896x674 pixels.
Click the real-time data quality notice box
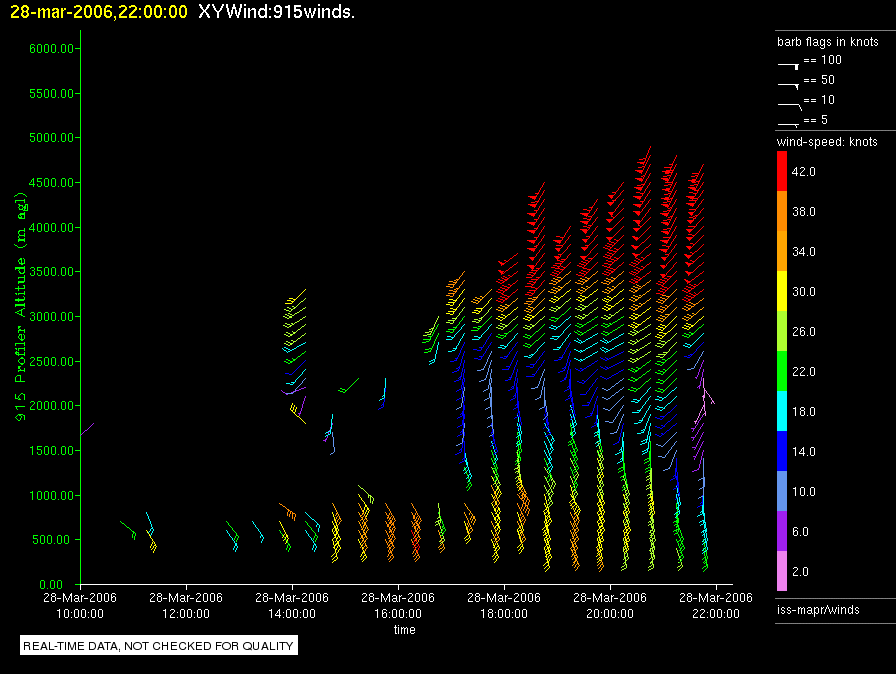159,646
